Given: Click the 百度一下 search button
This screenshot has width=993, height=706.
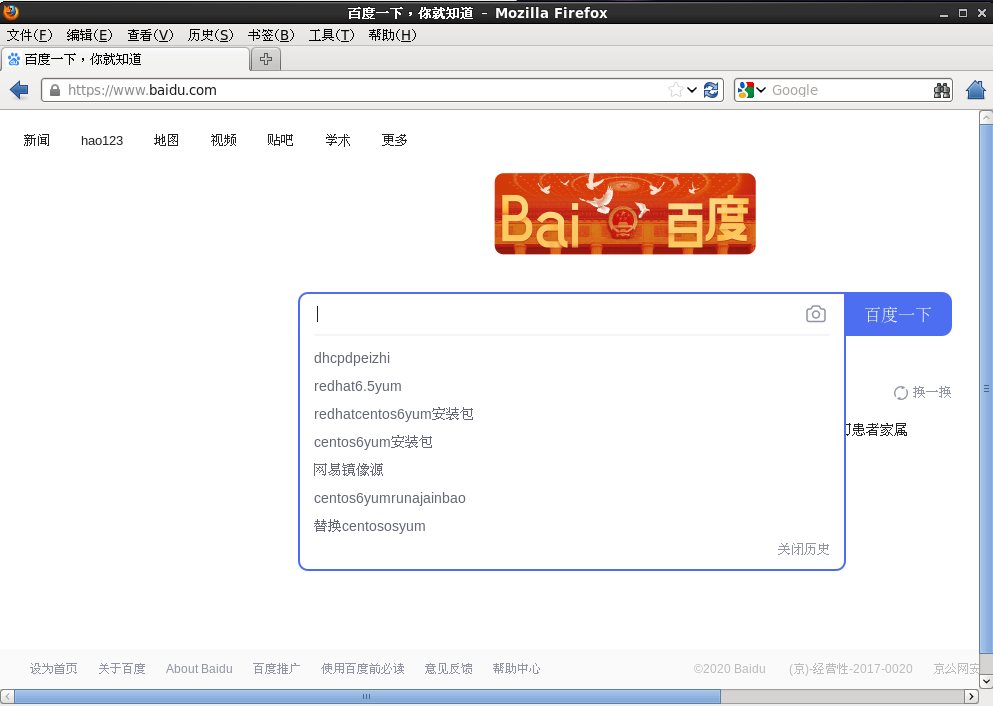Looking at the screenshot, I should tap(898, 315).
